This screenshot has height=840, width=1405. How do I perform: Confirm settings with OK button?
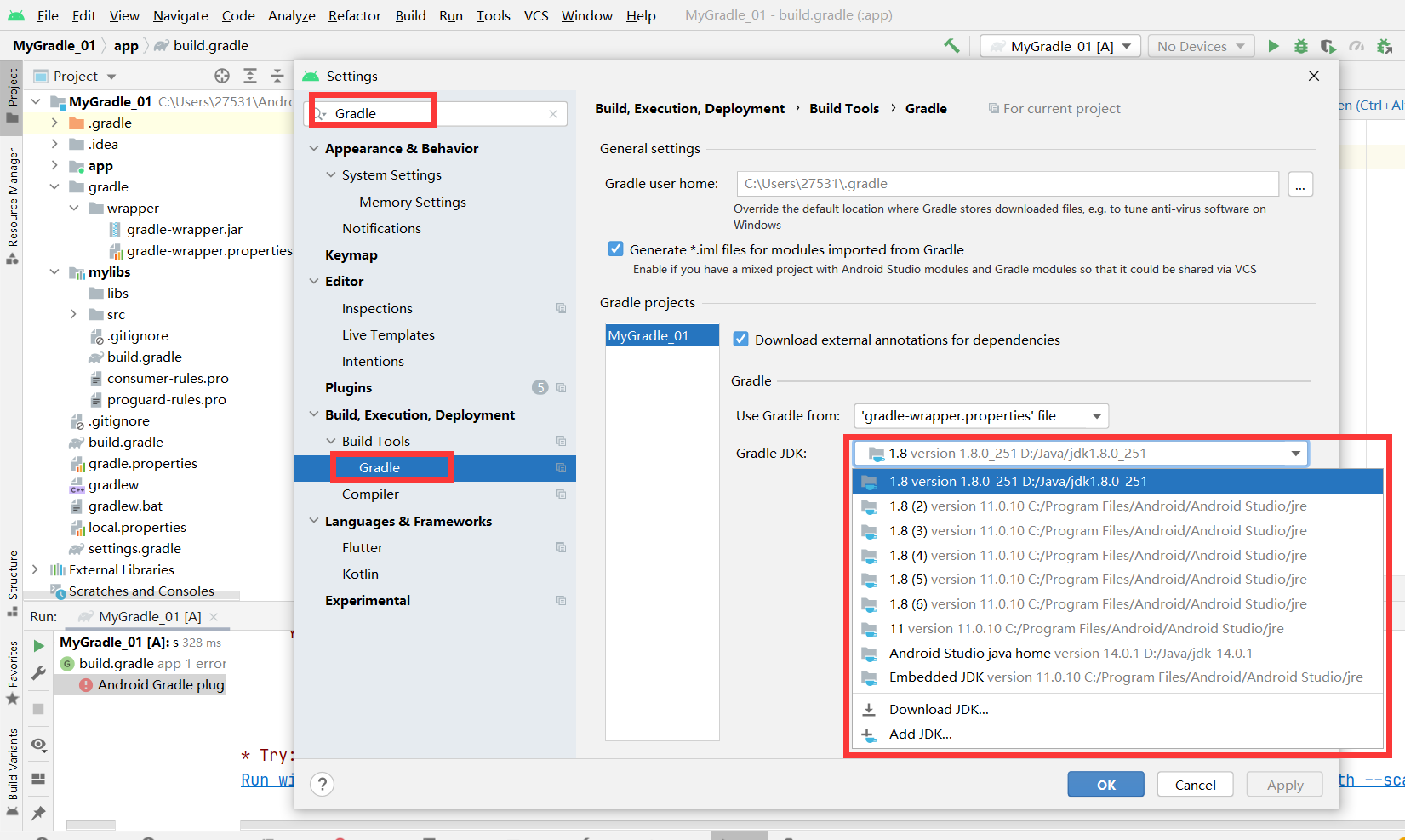tap(1105, 785)
